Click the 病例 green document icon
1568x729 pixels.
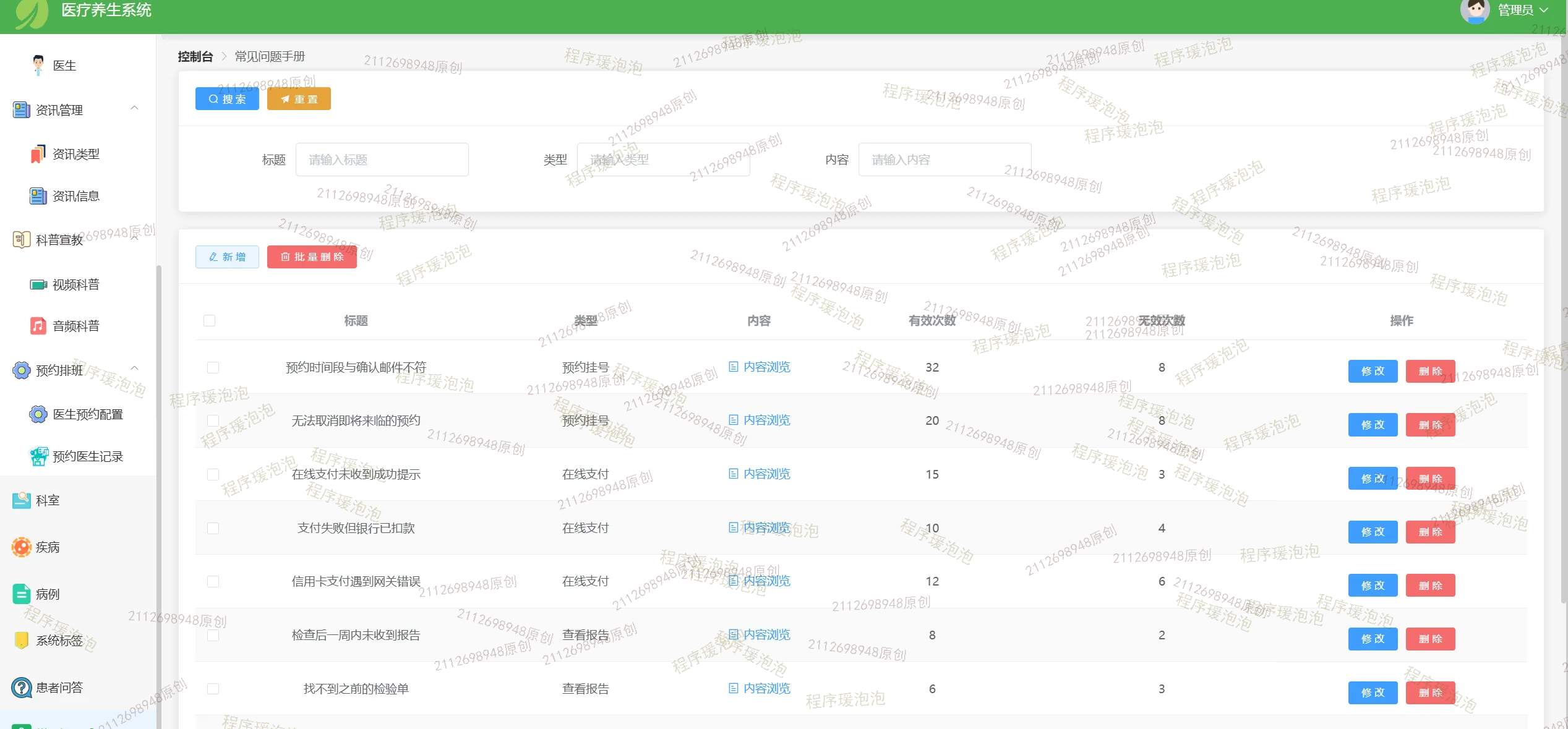pos(22,594)
